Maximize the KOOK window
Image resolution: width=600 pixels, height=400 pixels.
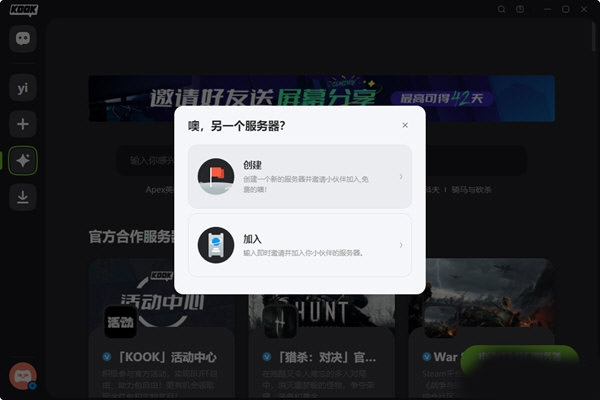coord(566,9)
